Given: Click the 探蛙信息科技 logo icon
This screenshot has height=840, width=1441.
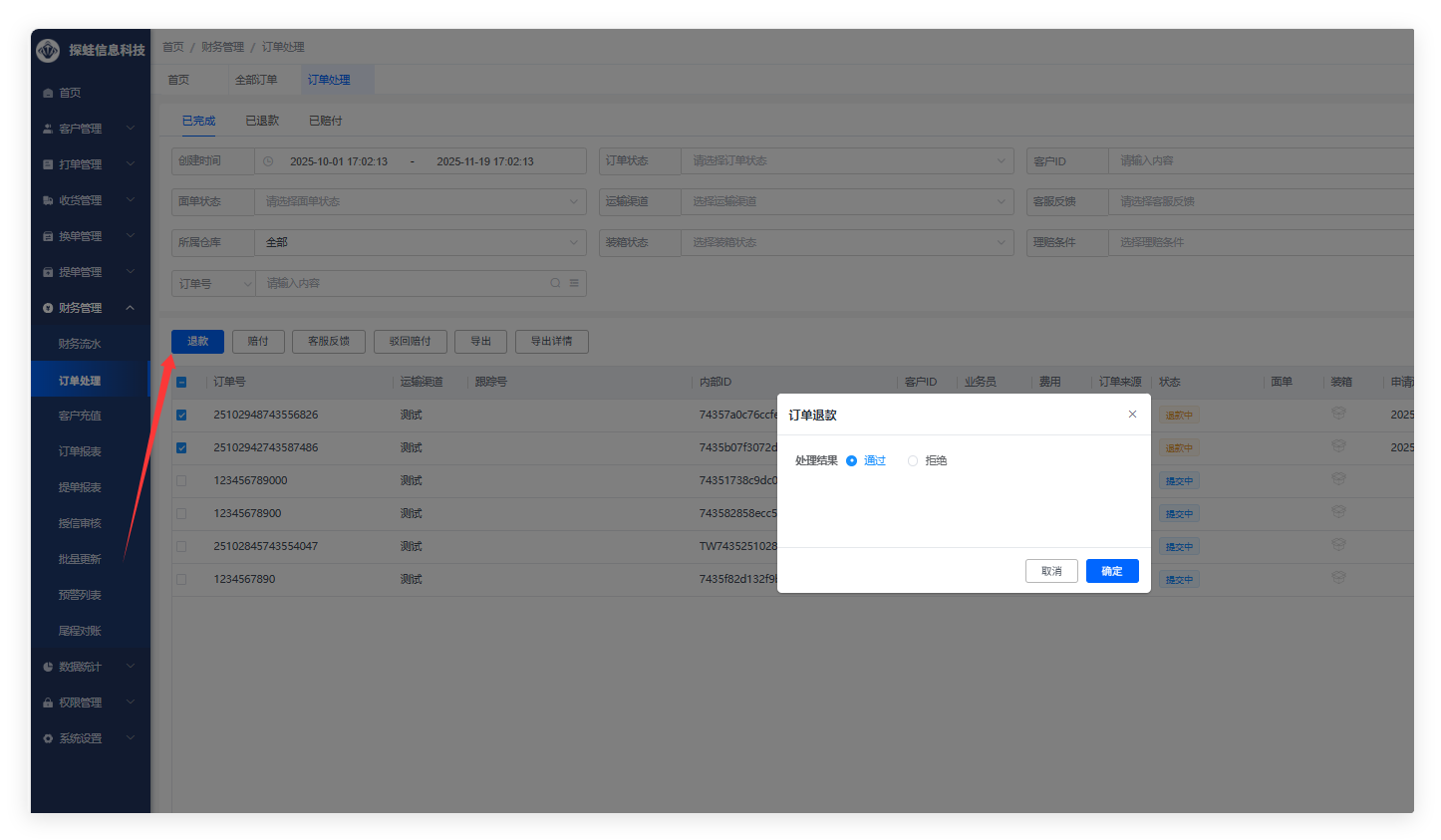Looking at the screenshot, I should pyautogui.click(x=48, y=50).
